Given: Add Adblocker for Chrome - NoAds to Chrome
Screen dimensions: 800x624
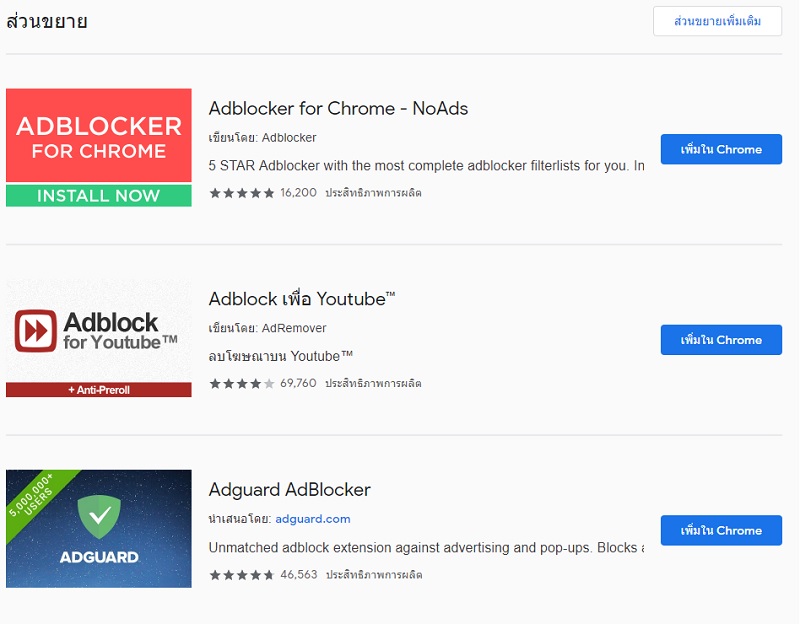Looking at the screenshot, I should coord(721,149).
